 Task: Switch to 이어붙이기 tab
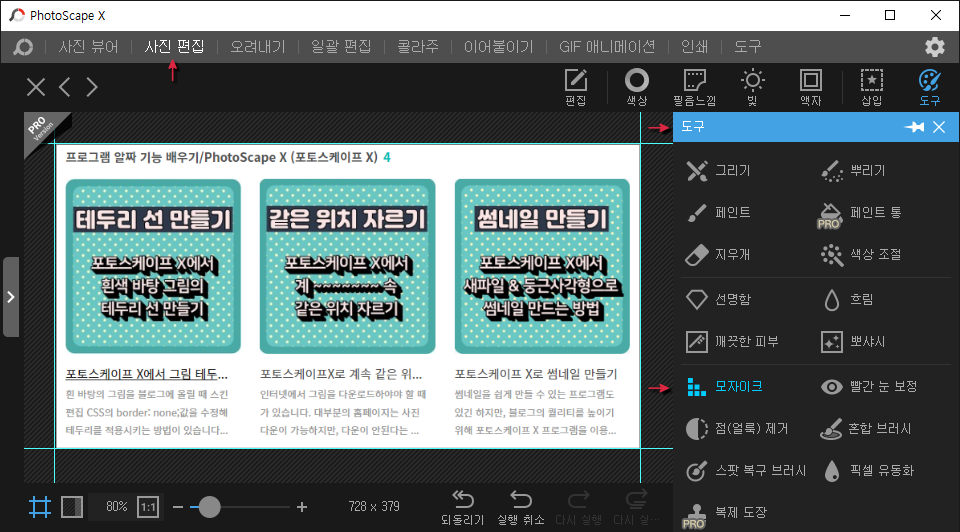pyautogui.click(x=498, y=47)
